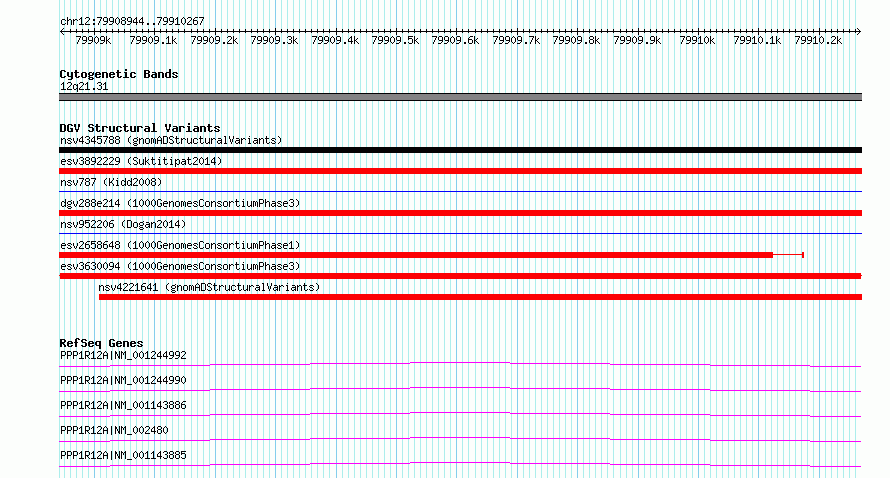Open the RefSeq Genes track title
Image resolution: width=890 pixels, height=478 pixels.
[101, 343]
